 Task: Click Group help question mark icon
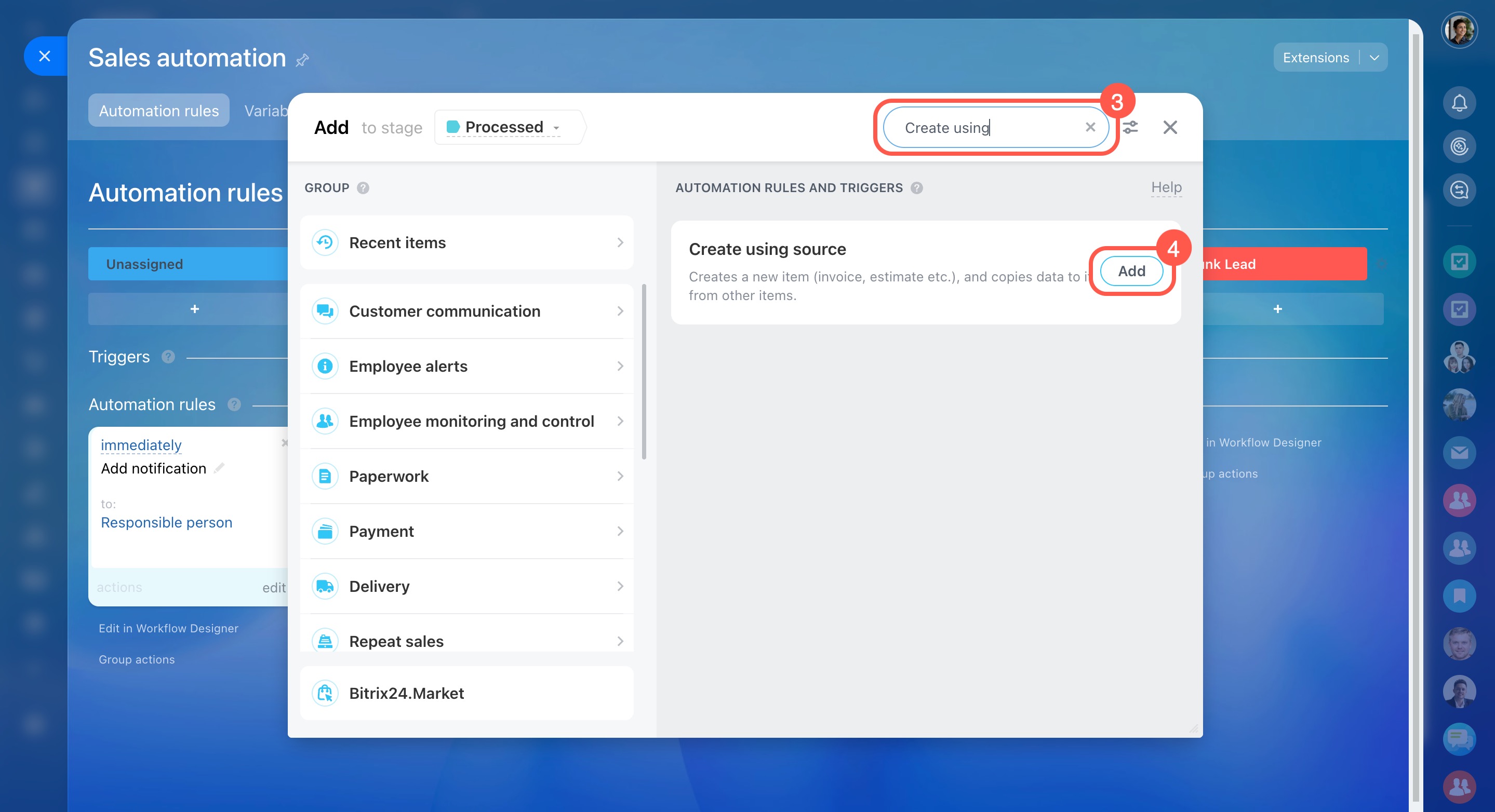coord(363,188)
